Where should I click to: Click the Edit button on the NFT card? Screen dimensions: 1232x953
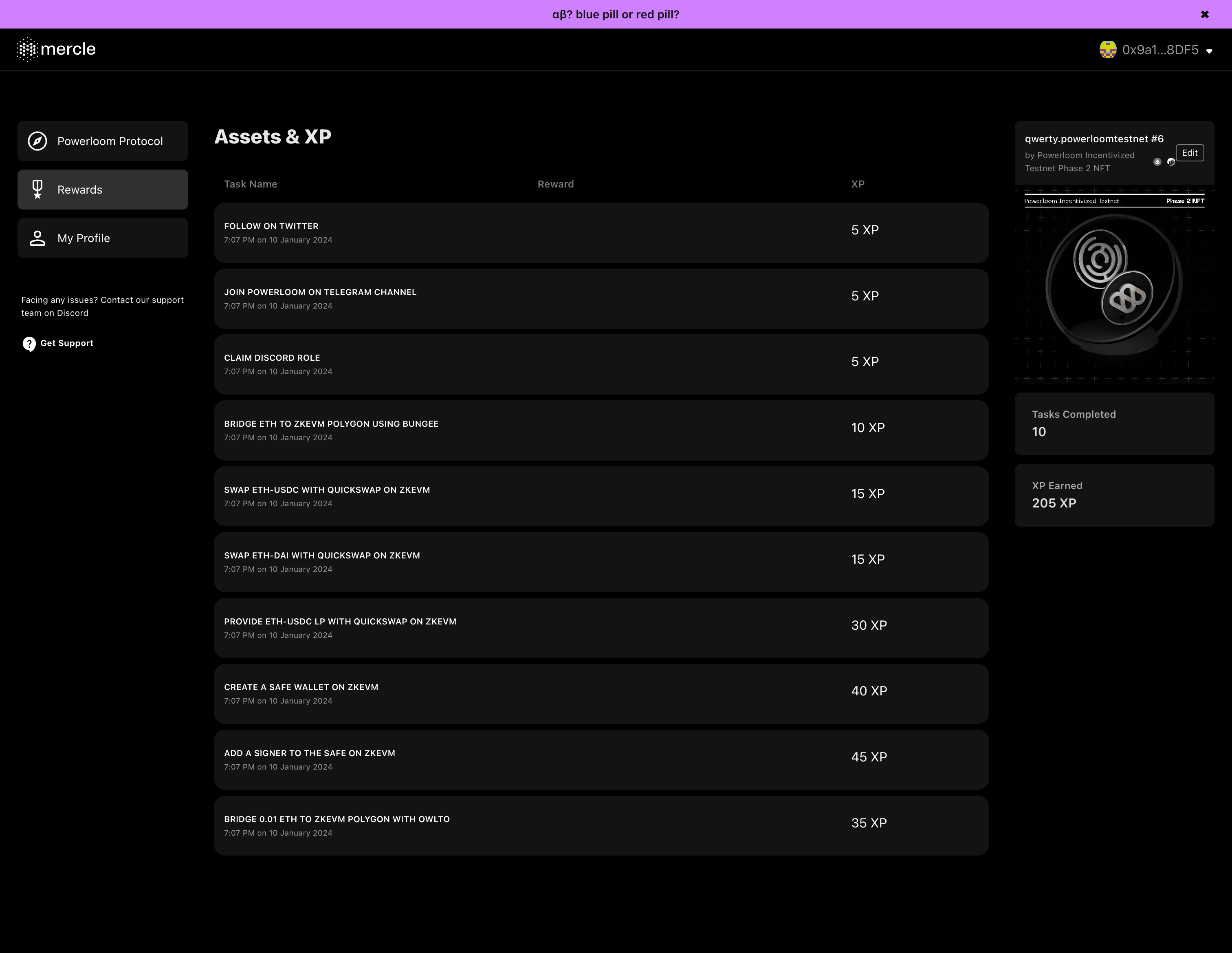[1189, 152]
